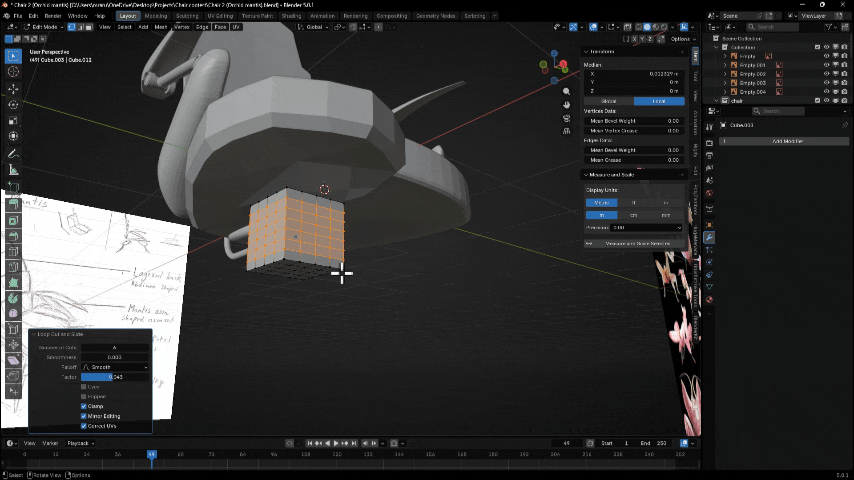The image size is (854, 480).
Task: Uncheck the Clamp checkbox
Action: click(x=83, y=406)
